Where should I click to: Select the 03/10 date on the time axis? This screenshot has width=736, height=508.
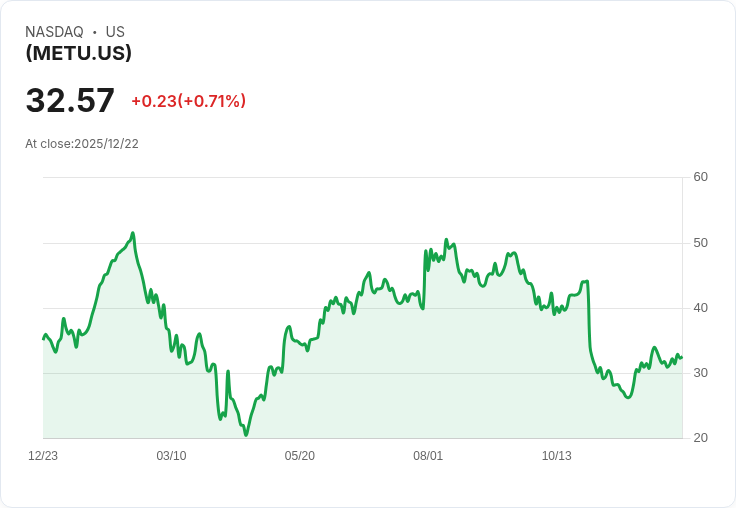coord(171,456)
